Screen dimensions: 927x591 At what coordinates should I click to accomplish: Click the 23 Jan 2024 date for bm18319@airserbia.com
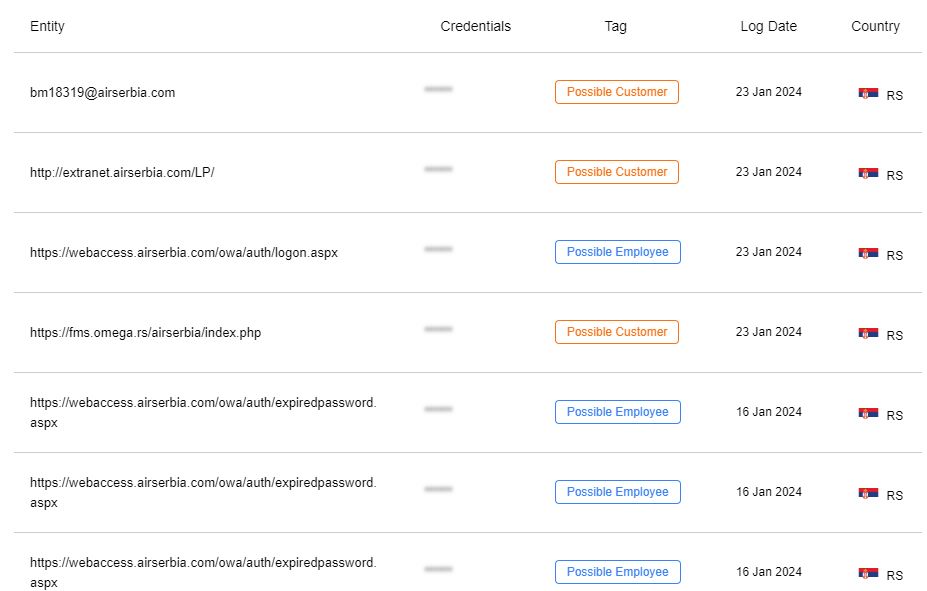pos(769,92)
